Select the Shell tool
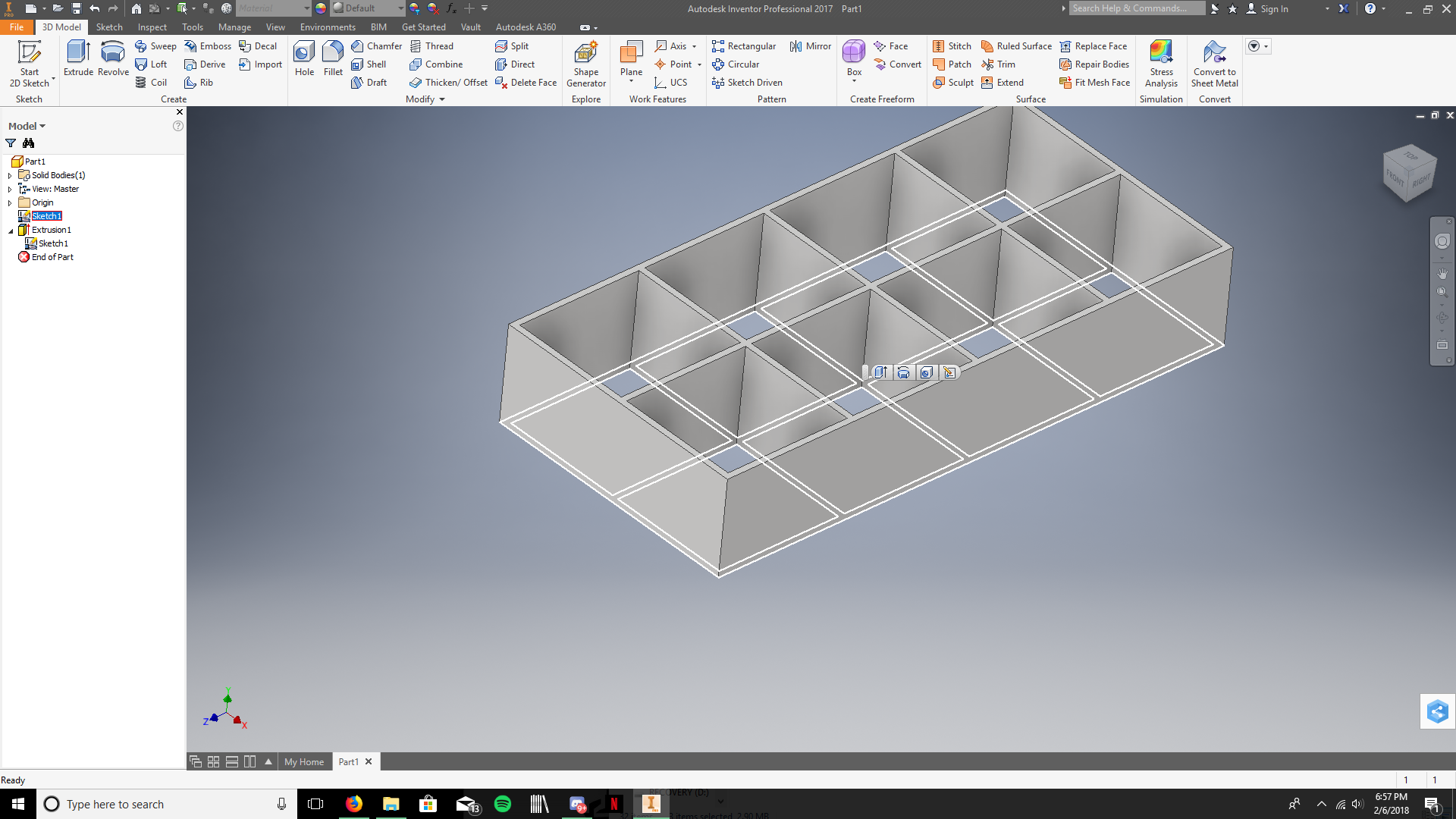Viewport: 1456px width, 819px height. [x=369, y=64]
